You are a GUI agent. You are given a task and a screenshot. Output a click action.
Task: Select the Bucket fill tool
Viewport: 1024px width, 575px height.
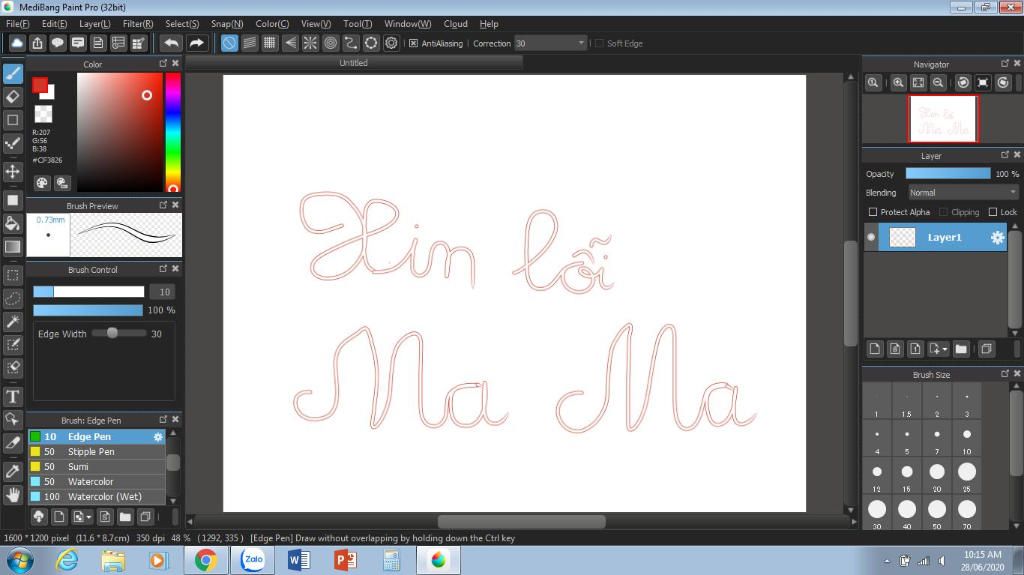[x=12, y=223]
